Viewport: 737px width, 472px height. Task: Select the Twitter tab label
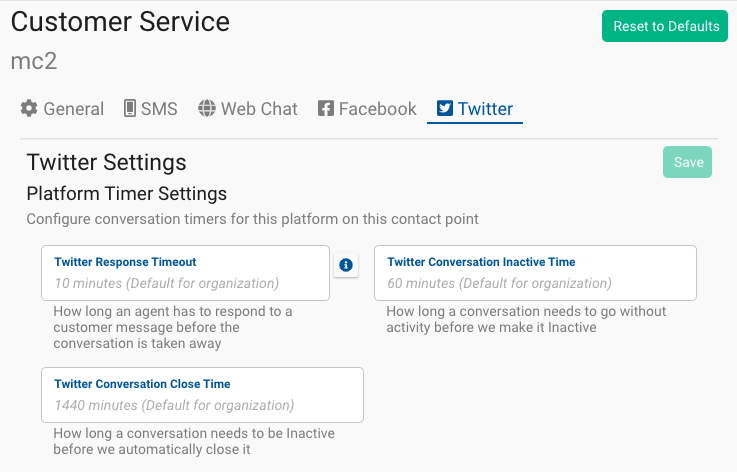pyautogui.click(x=485, y=109)
